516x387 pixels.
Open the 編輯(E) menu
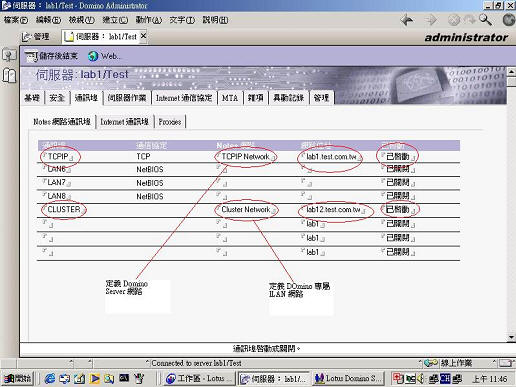coord(48,20)
